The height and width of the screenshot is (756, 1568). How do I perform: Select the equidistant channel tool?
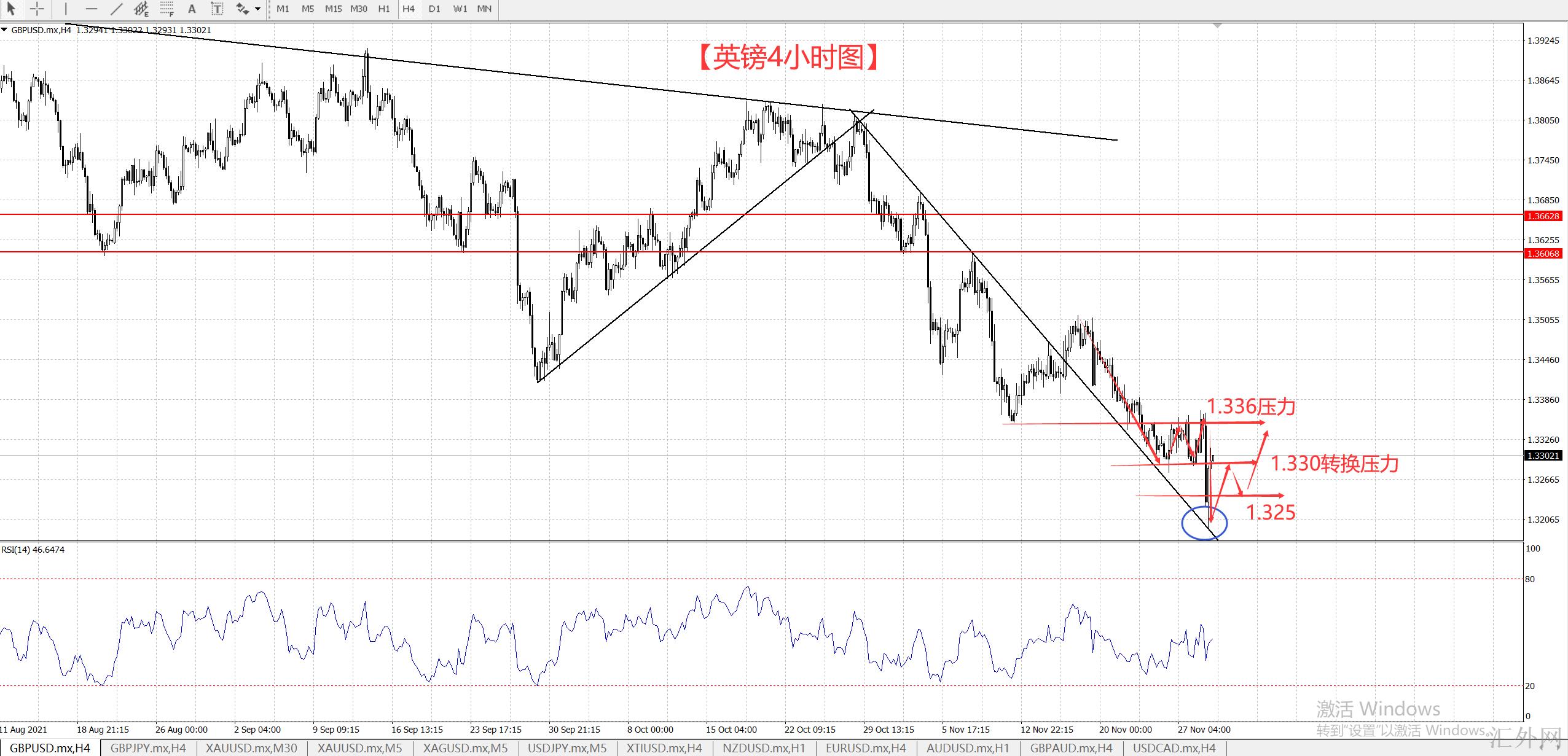point(141,9)
